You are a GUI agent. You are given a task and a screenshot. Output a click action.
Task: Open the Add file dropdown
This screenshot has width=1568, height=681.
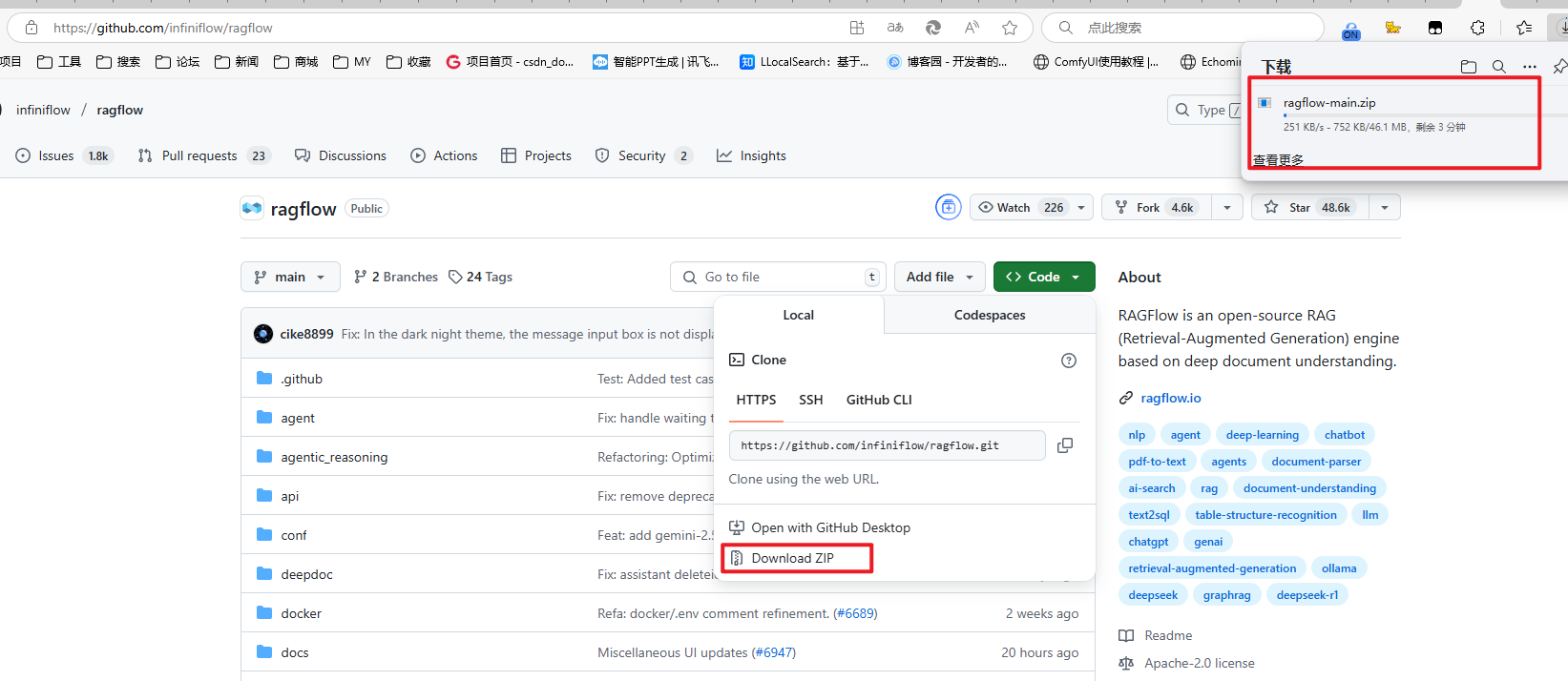tap(940, 277)
